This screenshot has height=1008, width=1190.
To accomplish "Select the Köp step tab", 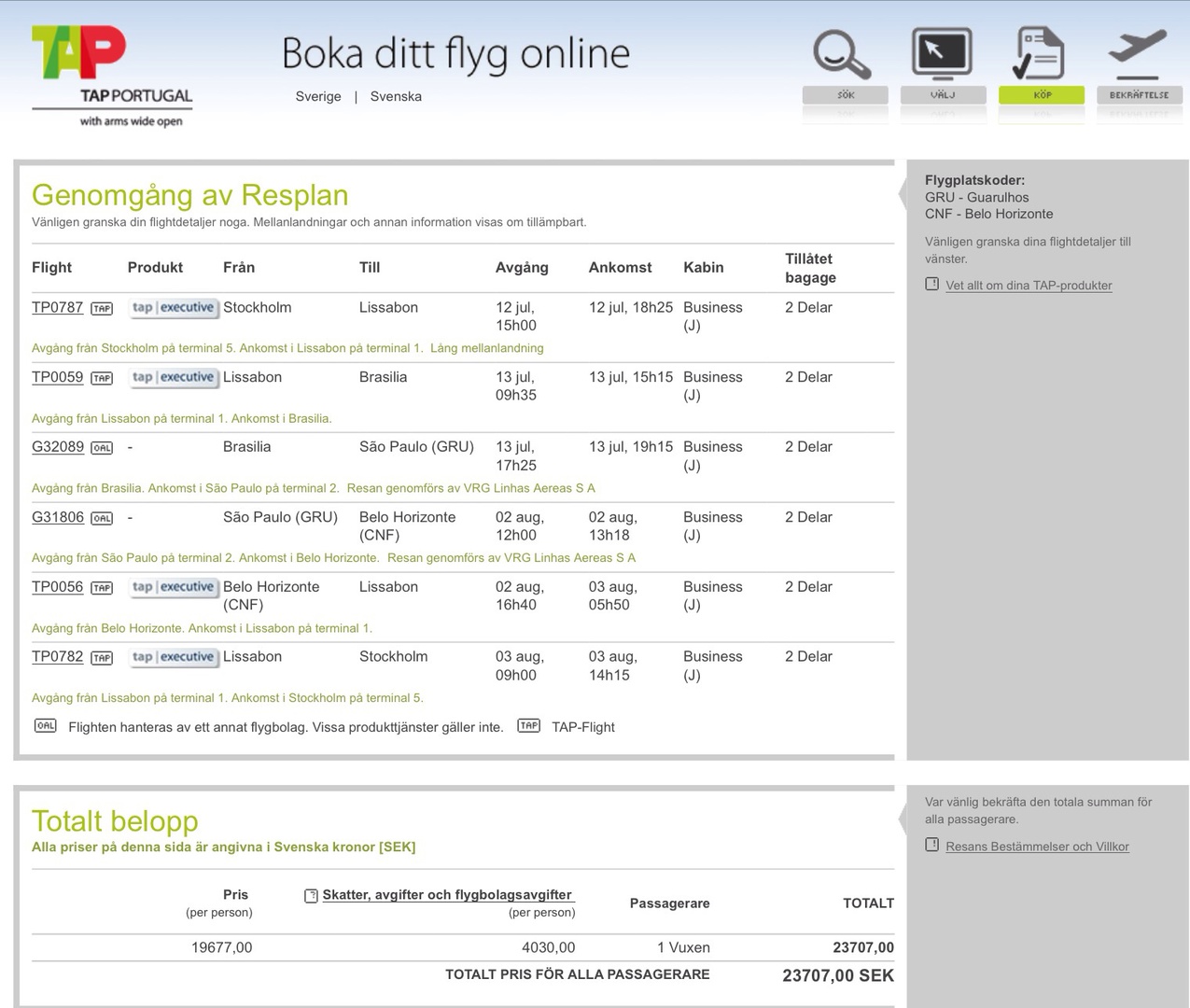I will click(1042, 95).
